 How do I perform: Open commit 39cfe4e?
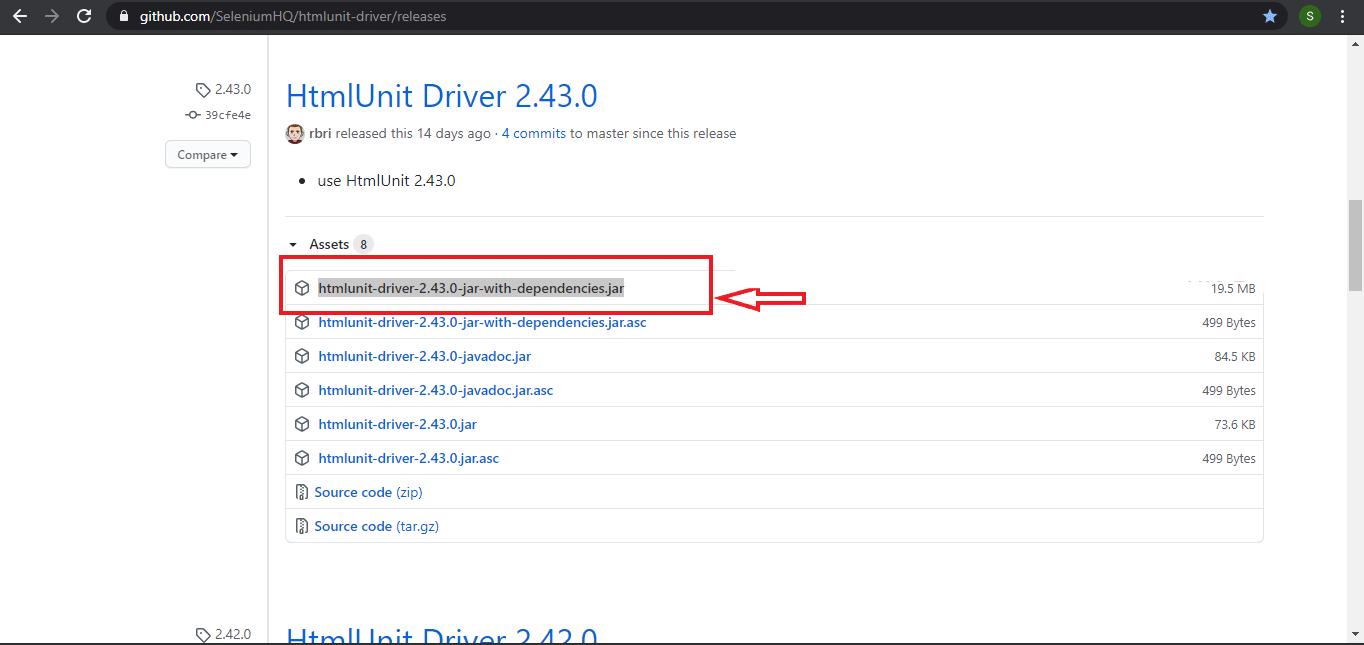(x=228, y=115)
